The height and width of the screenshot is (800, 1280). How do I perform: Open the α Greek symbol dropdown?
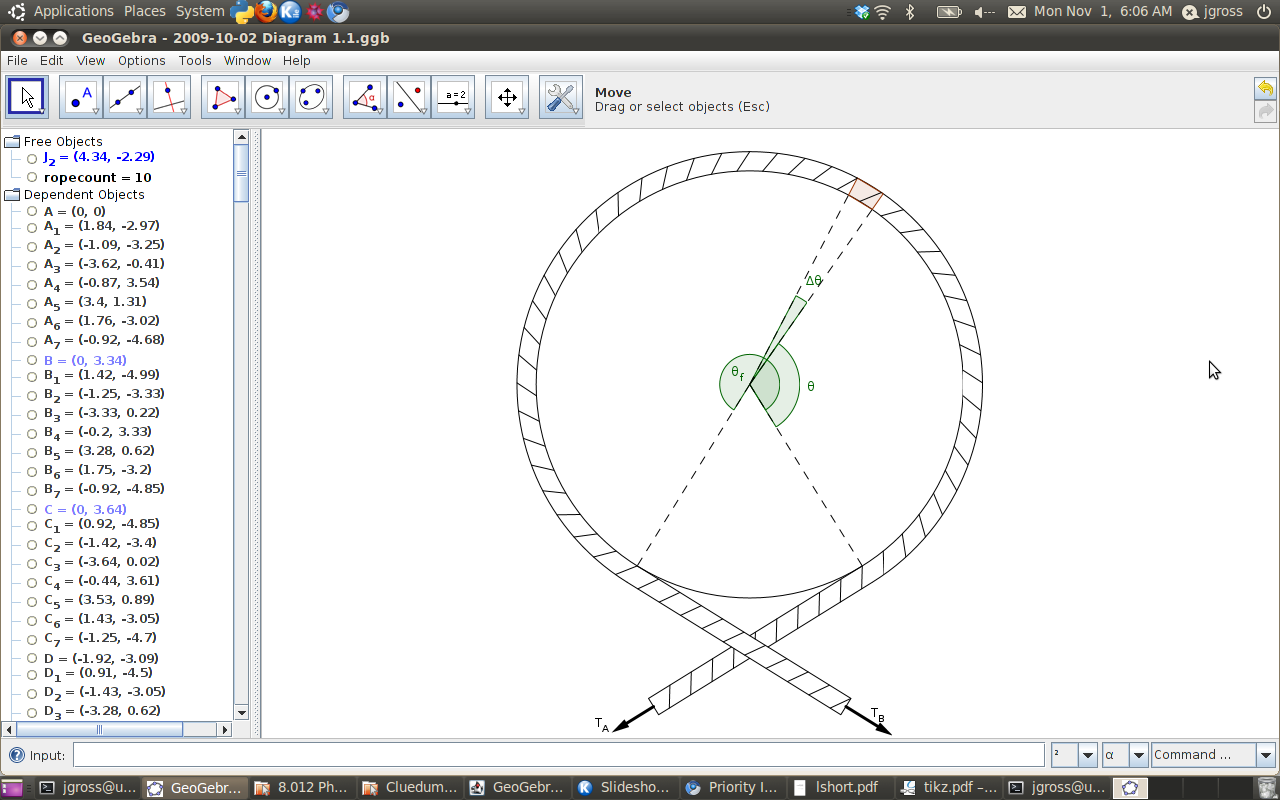click(x=1138, y=755)
